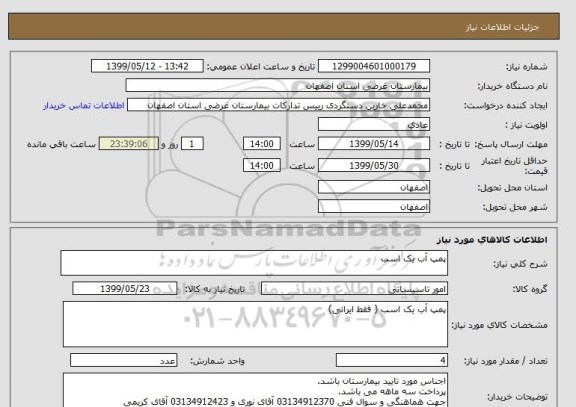The height and width of the screenshot is (407, 576).
Task: Select delivery city field اصفهان
Action: click(374, 206)
